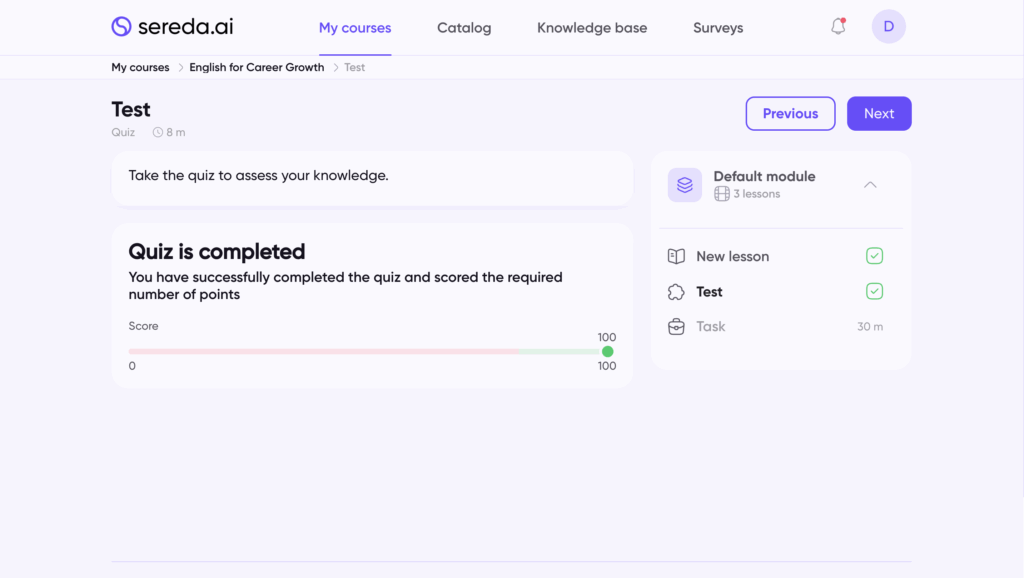Click the English for Career Growth breadcrumb
The image size is (1024, 578).
click(x=257, y=68)
